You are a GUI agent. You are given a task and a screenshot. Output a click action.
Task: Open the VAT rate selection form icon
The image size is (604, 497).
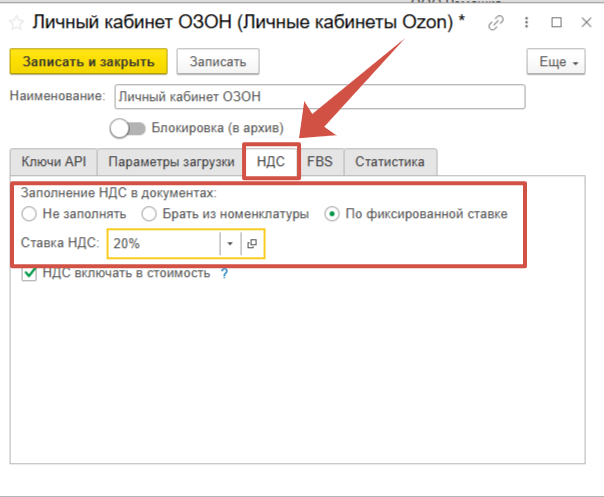click(252, 244)
